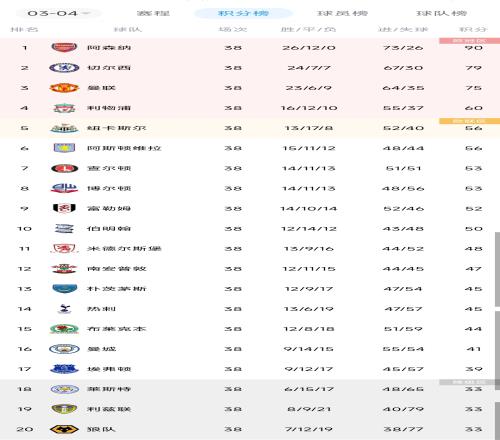Click the Liverpool club crest icon
The width and height of the screenshot is (500, 440).
(64, 108)
